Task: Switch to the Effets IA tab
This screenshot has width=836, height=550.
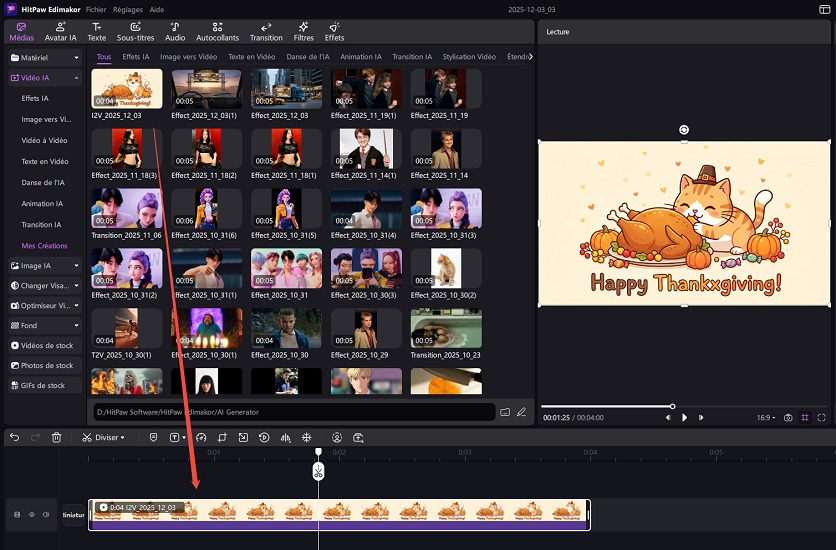Action: (136, 57)
